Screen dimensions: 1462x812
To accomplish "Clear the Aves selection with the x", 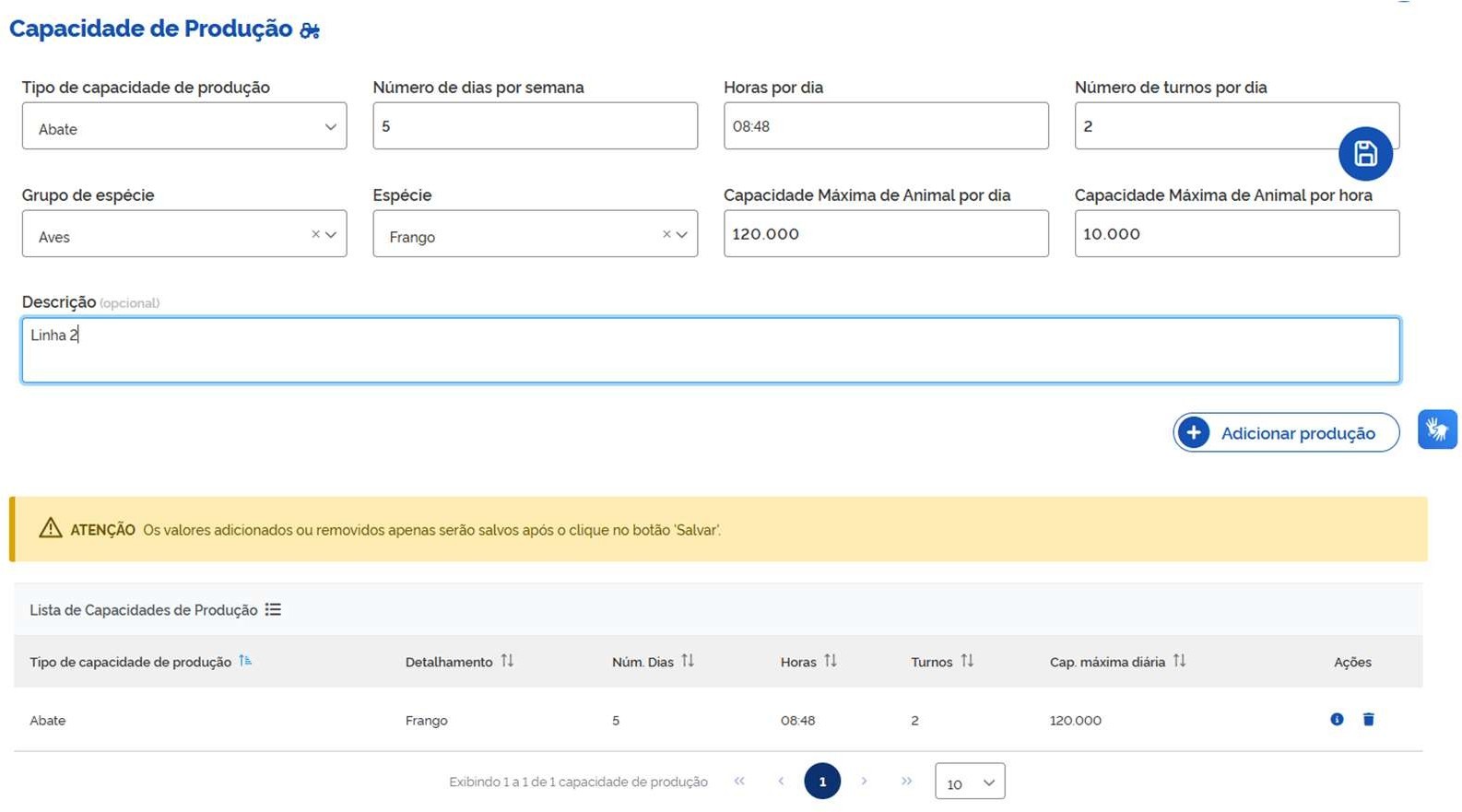I will coord(315,234).
